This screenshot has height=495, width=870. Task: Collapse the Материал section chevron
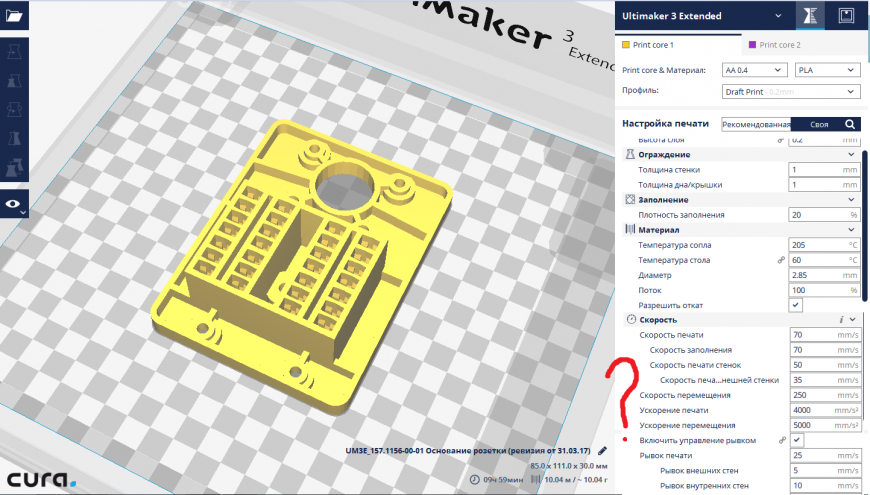[x=851, y=229]
